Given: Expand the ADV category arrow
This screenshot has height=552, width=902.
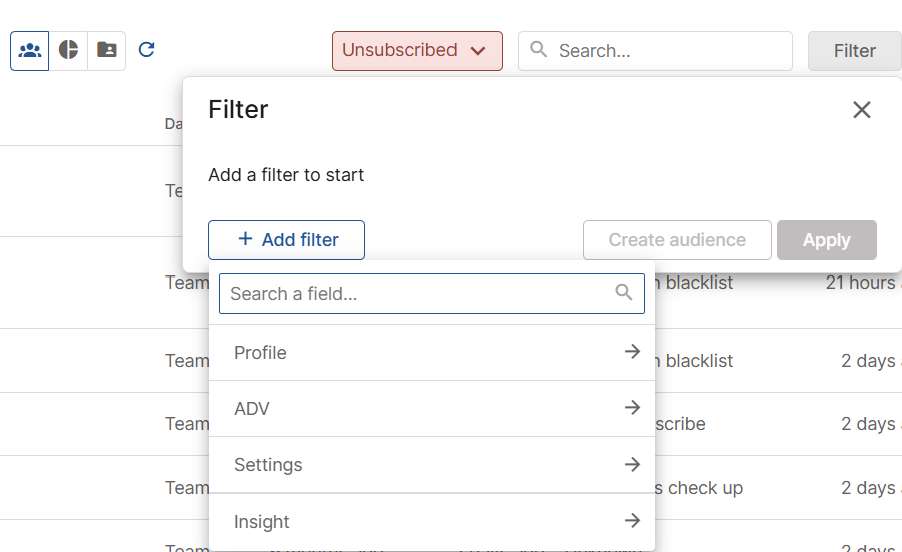Looking at the screenshot, I should tap(632, 408).
